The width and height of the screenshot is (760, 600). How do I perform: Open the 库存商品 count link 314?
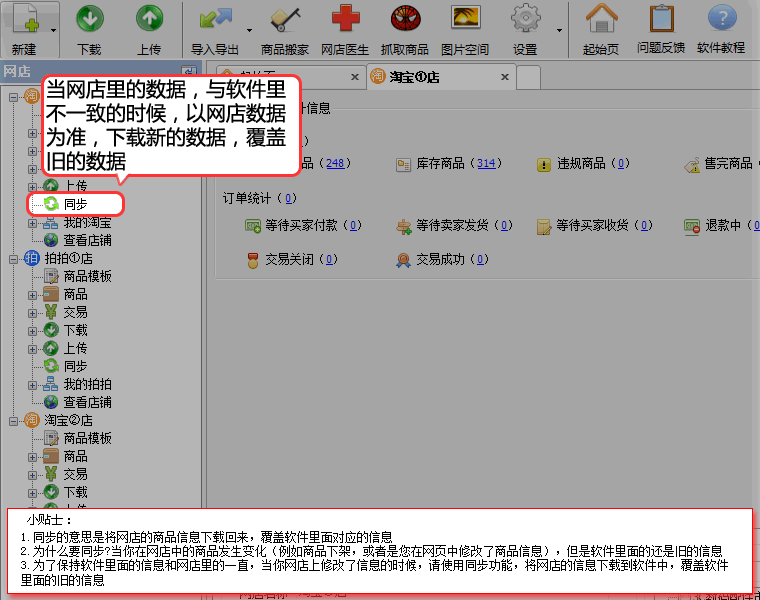(486, 163)
